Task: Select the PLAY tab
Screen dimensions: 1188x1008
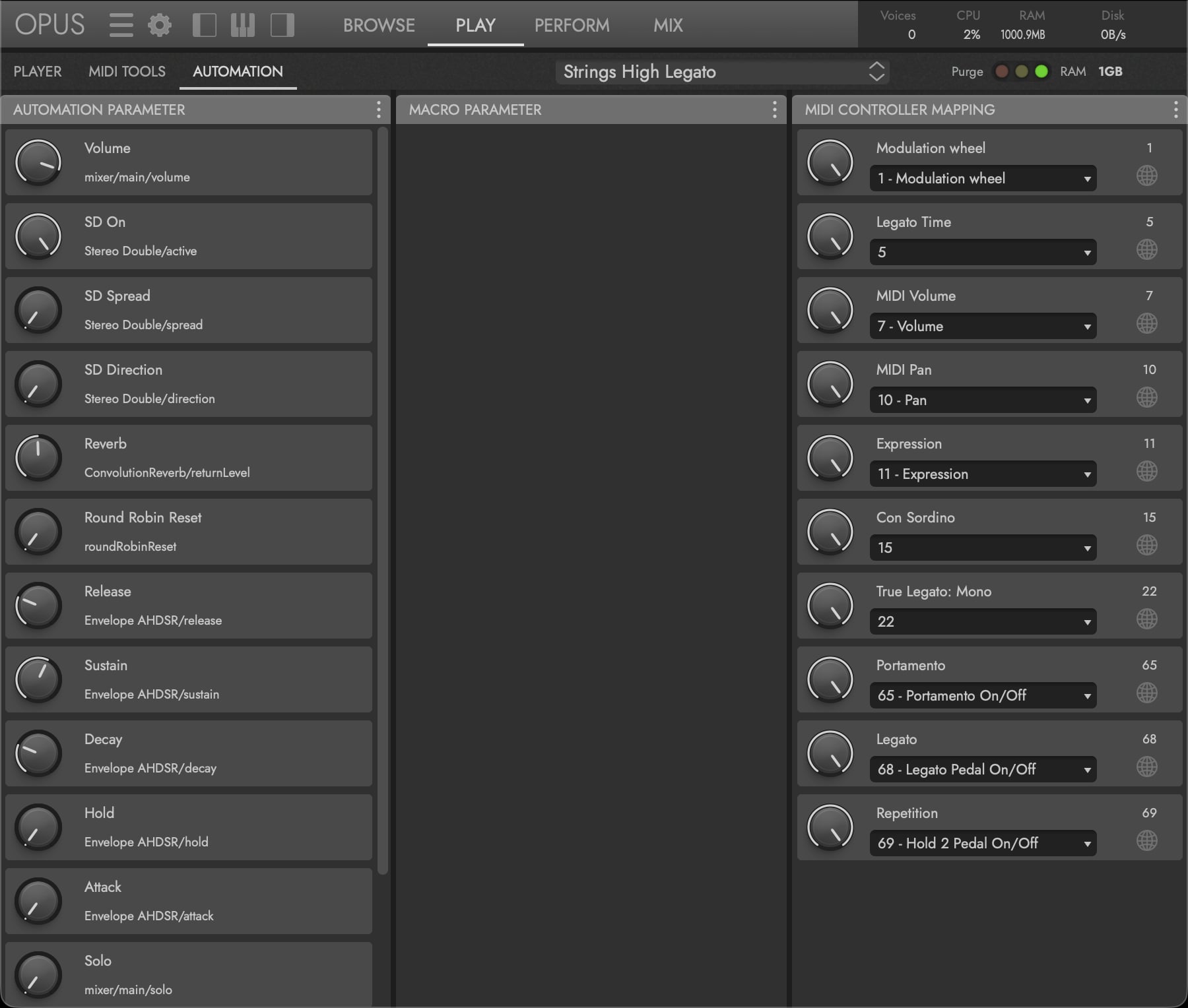Action: point(476,25)
